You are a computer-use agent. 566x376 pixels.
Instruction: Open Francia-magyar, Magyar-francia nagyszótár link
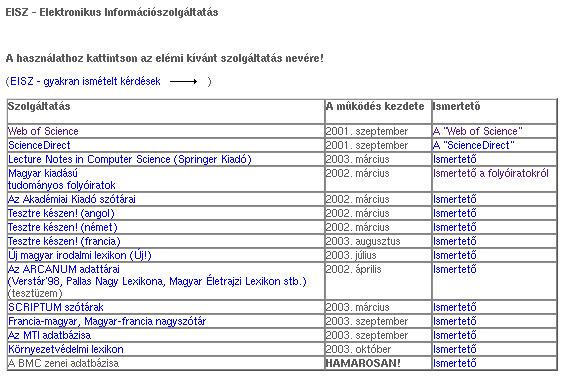(x=107, y=322)
